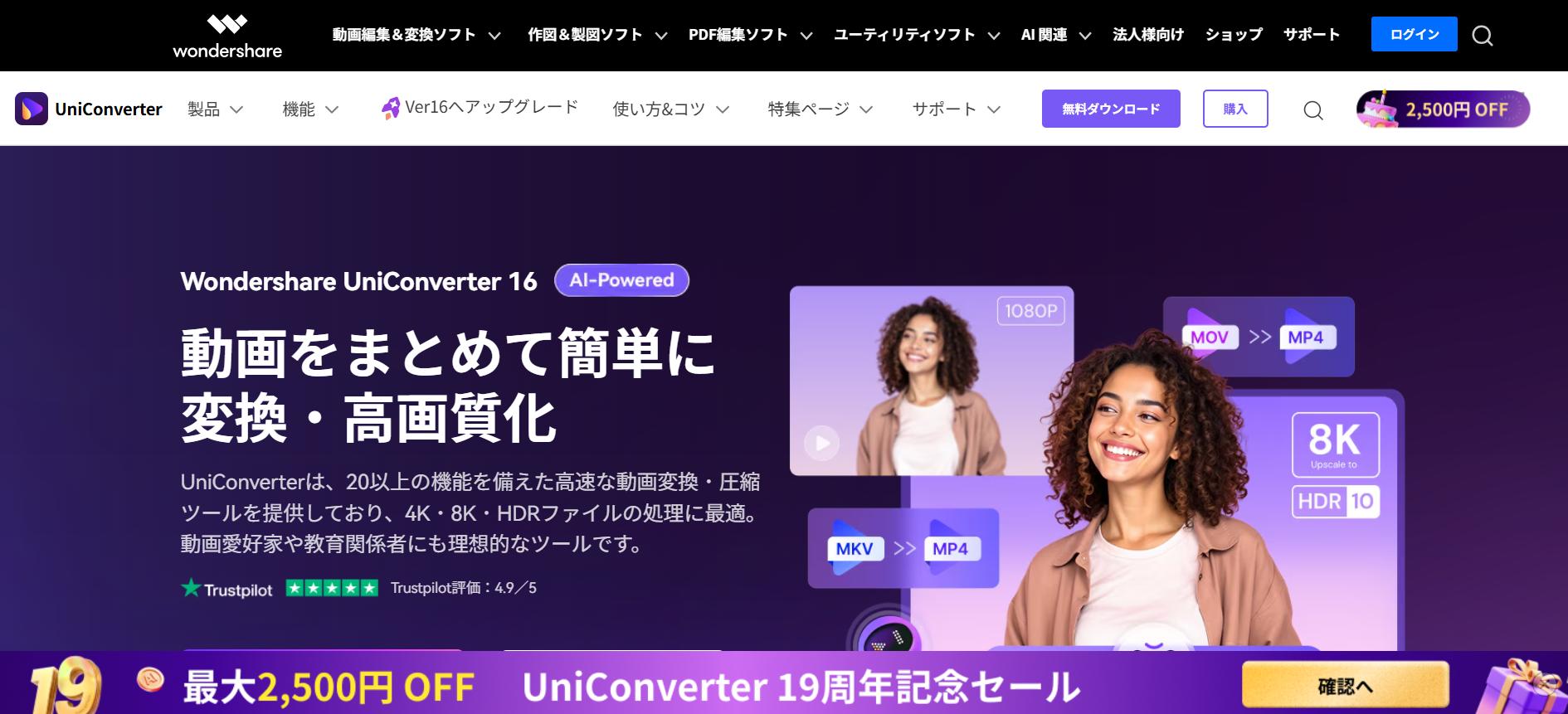Open search in the black top bar

(1483, 36)
